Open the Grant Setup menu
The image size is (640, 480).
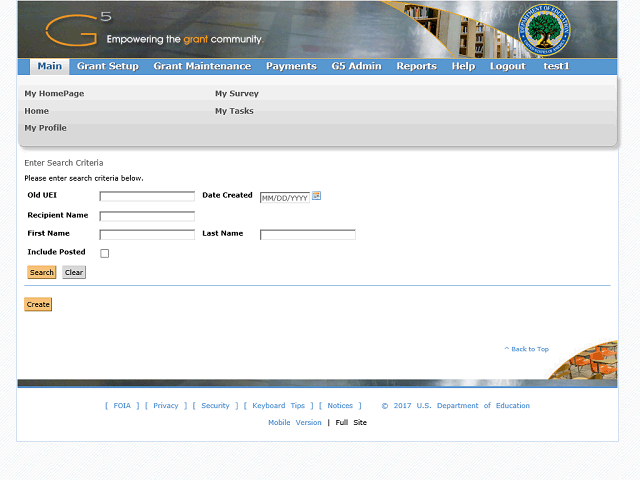108,66
